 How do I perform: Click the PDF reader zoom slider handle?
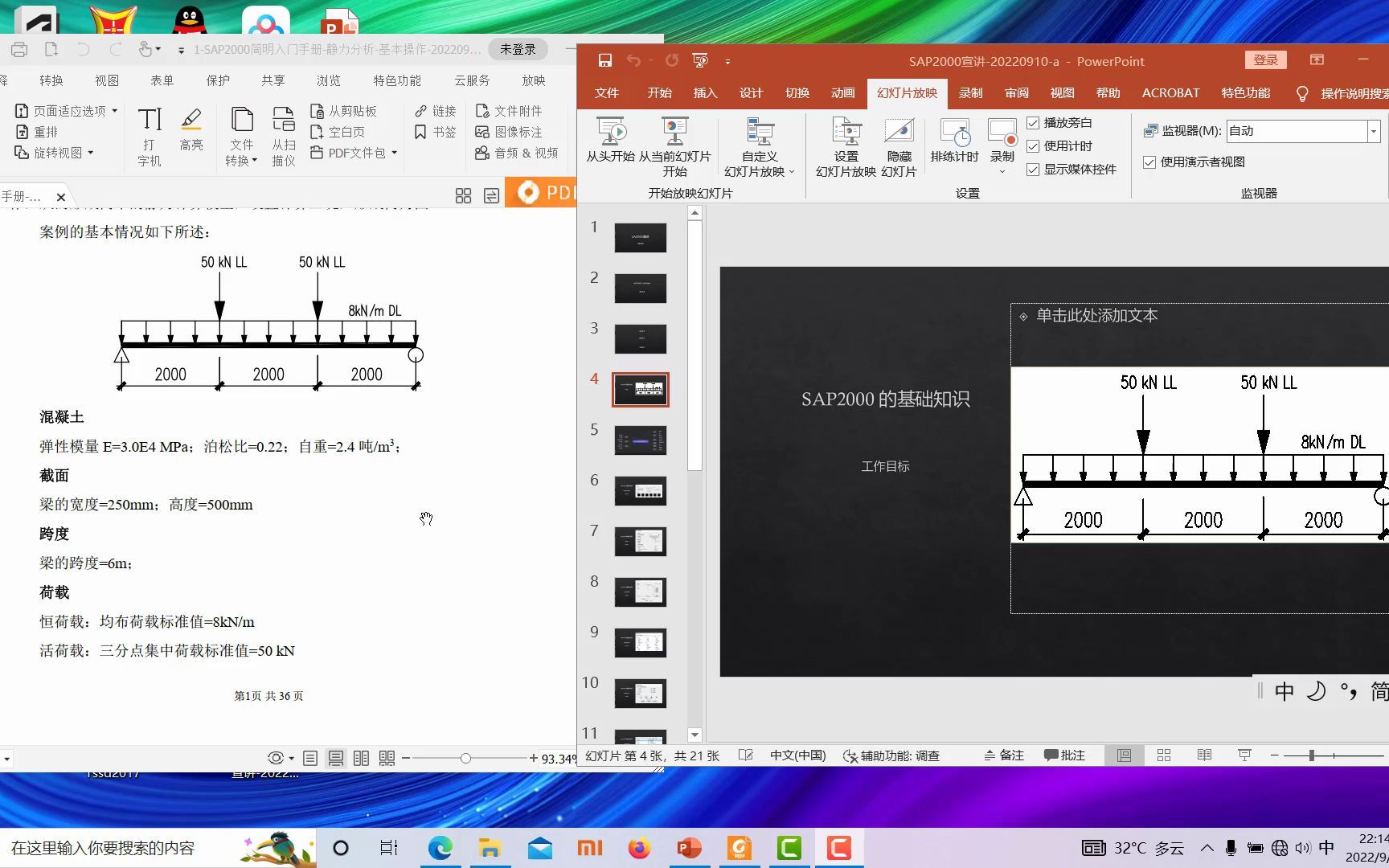(465, 758)
